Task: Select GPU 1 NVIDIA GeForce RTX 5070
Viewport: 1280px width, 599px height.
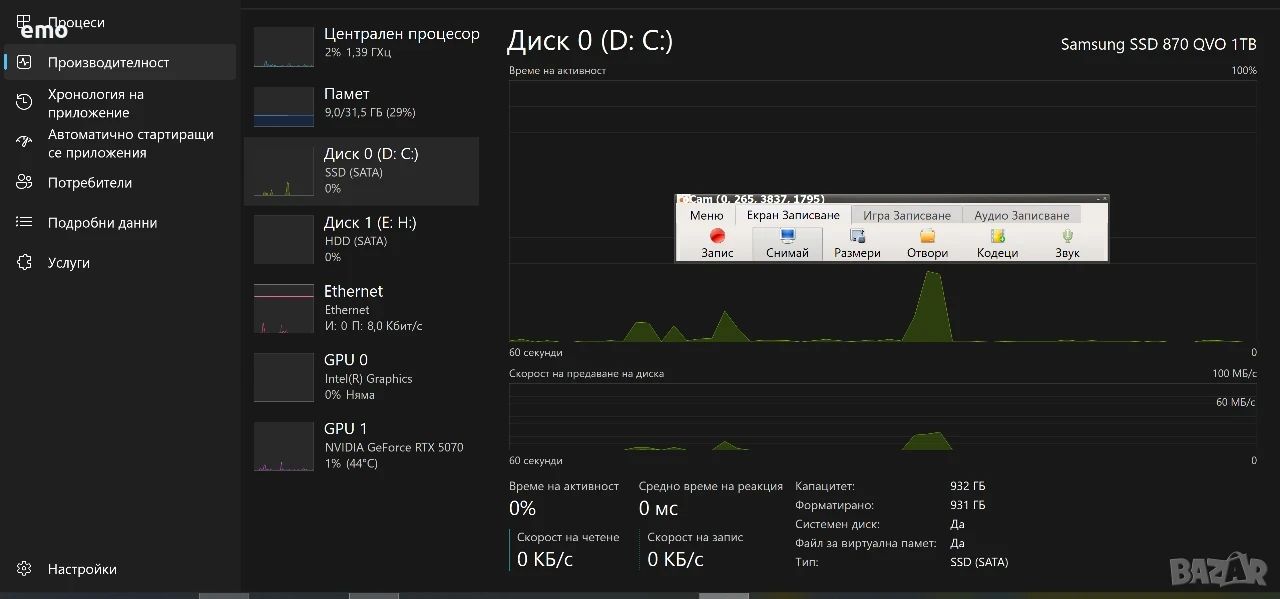Action: pyautogui.click(x=361, y=446)
